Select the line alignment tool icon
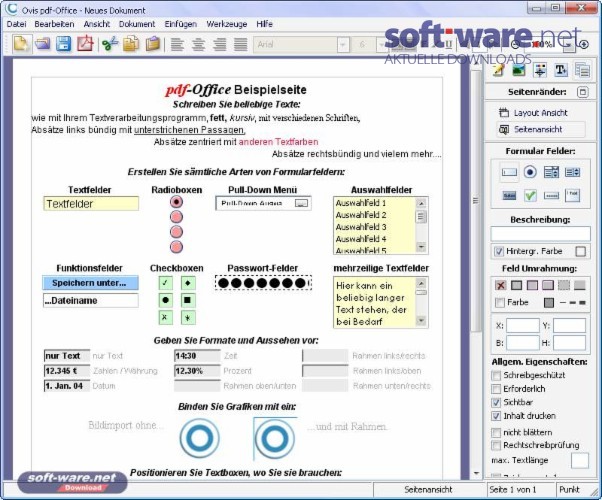 pos(540,70)
